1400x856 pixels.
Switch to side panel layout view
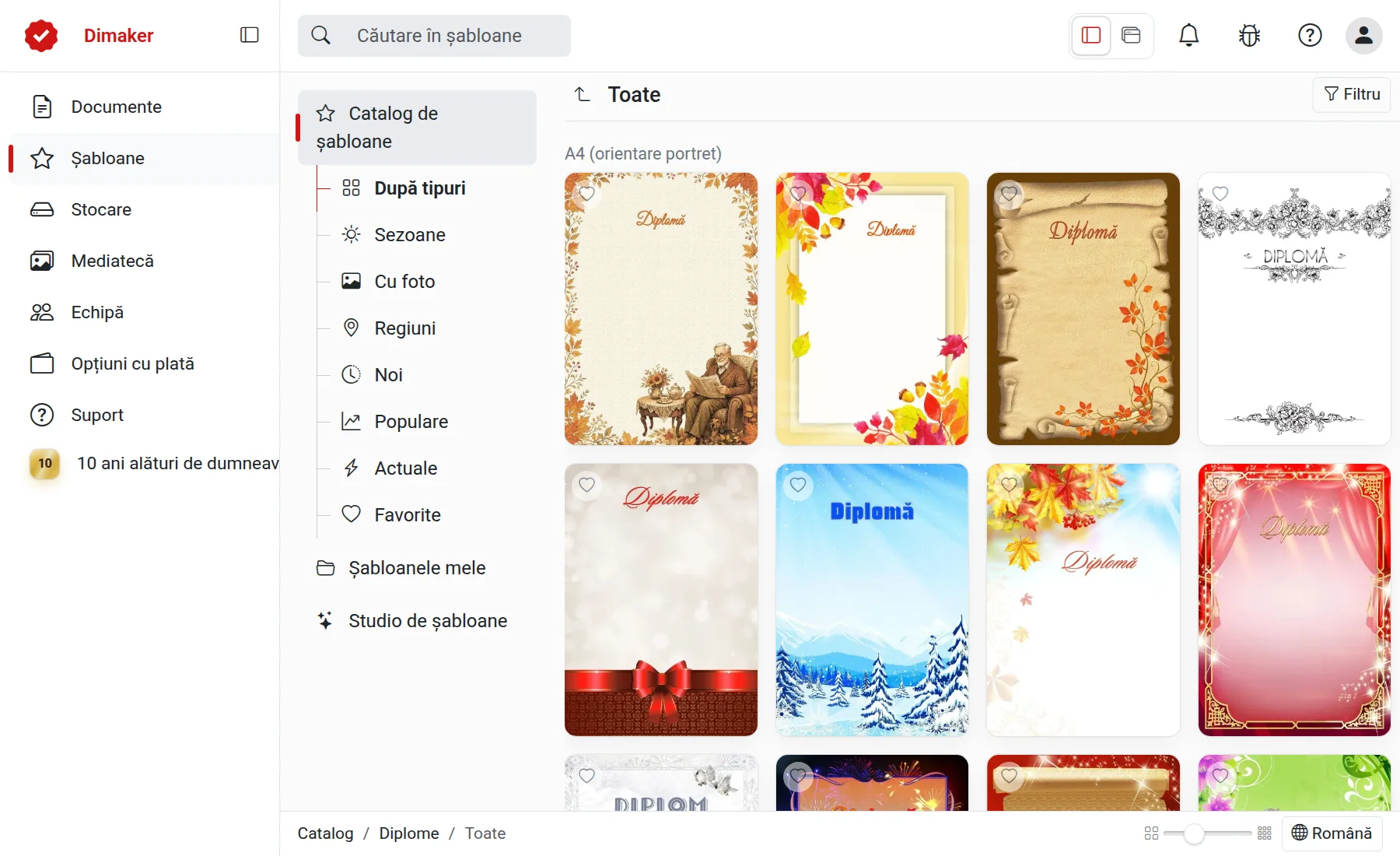point(1091,35)
